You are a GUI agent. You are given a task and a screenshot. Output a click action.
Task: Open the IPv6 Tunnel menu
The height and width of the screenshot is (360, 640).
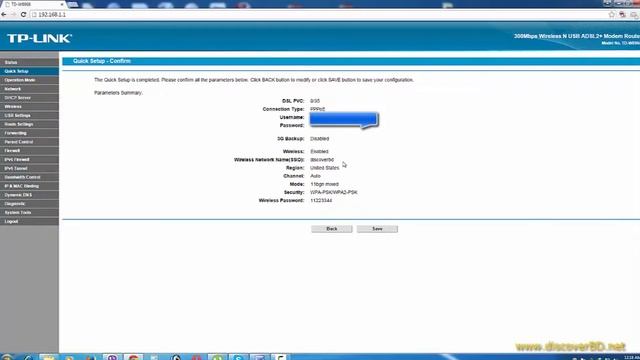point(29,169)
